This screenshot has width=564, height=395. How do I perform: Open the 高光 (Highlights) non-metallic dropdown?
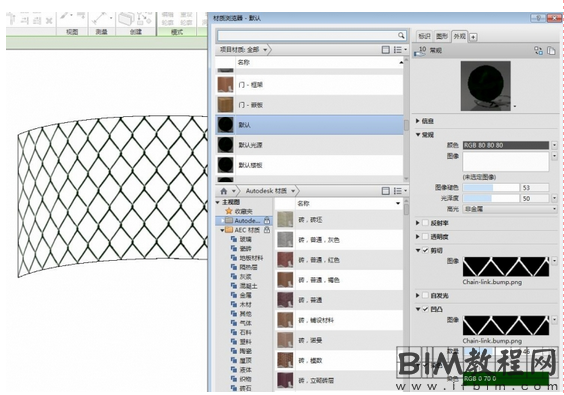tap(510, 209)
